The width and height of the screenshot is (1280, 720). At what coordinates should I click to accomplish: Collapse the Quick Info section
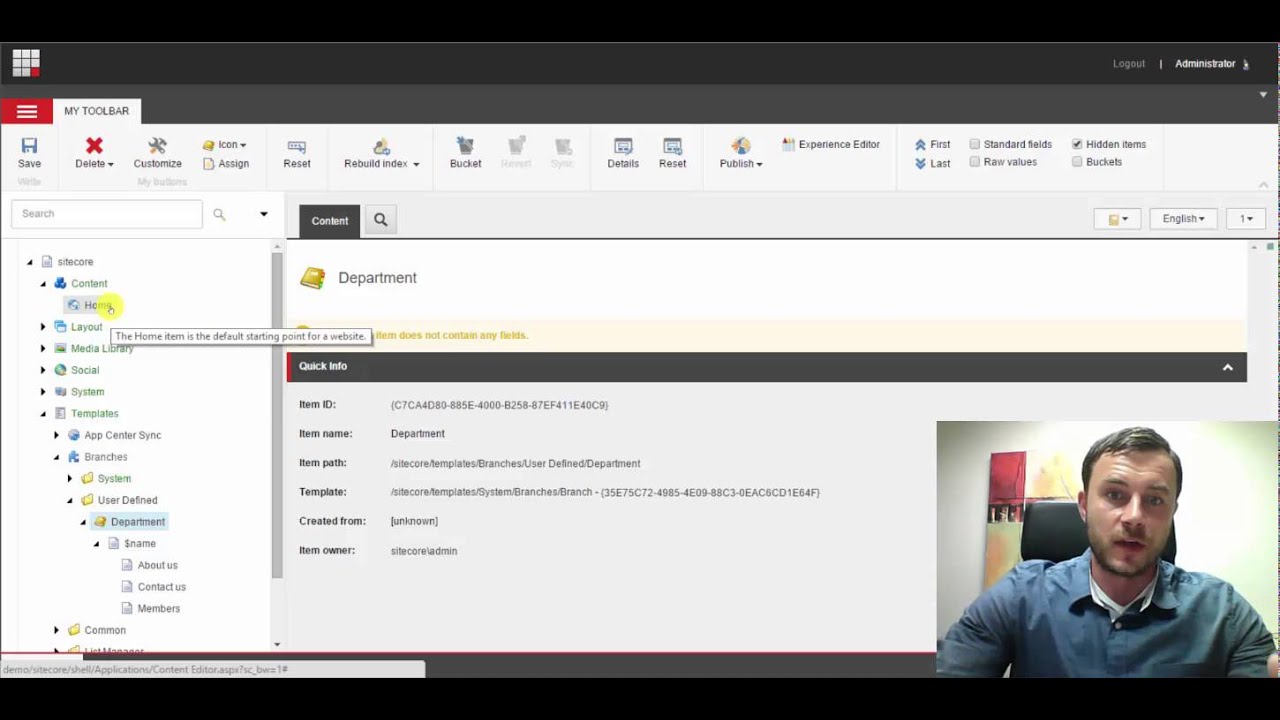(x=1227, y=367)
